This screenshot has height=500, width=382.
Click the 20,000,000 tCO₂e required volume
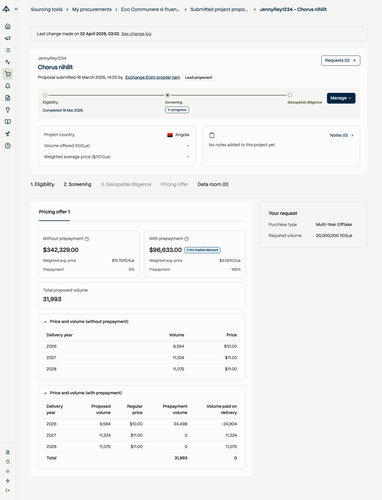(334, 236)
